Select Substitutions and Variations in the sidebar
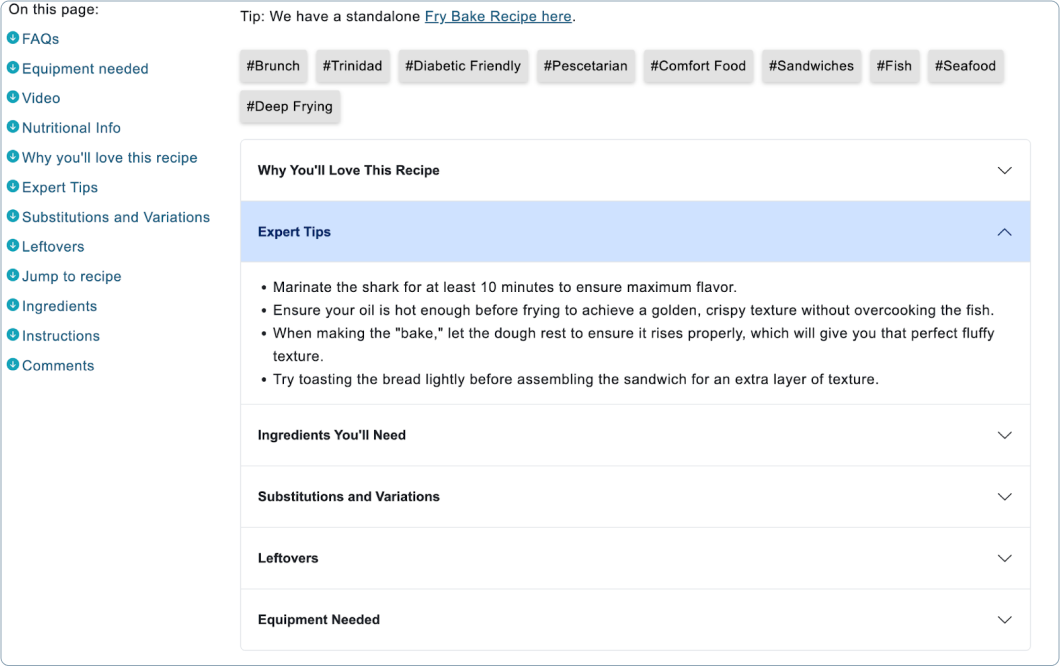The height and width of the screenshot is (667, 1060). 116,217
